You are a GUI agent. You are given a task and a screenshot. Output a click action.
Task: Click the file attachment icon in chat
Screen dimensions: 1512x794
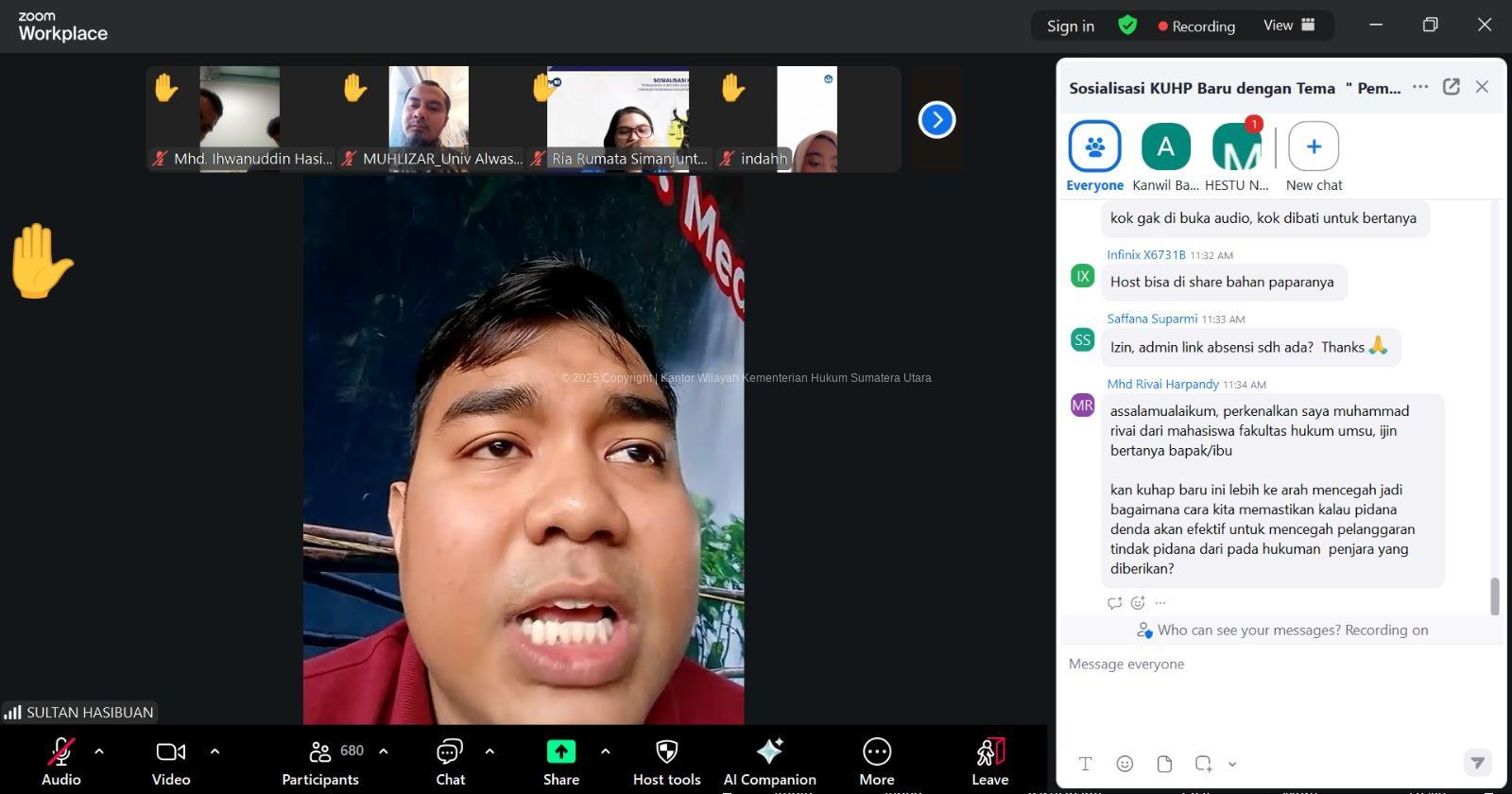[1164, 764]
